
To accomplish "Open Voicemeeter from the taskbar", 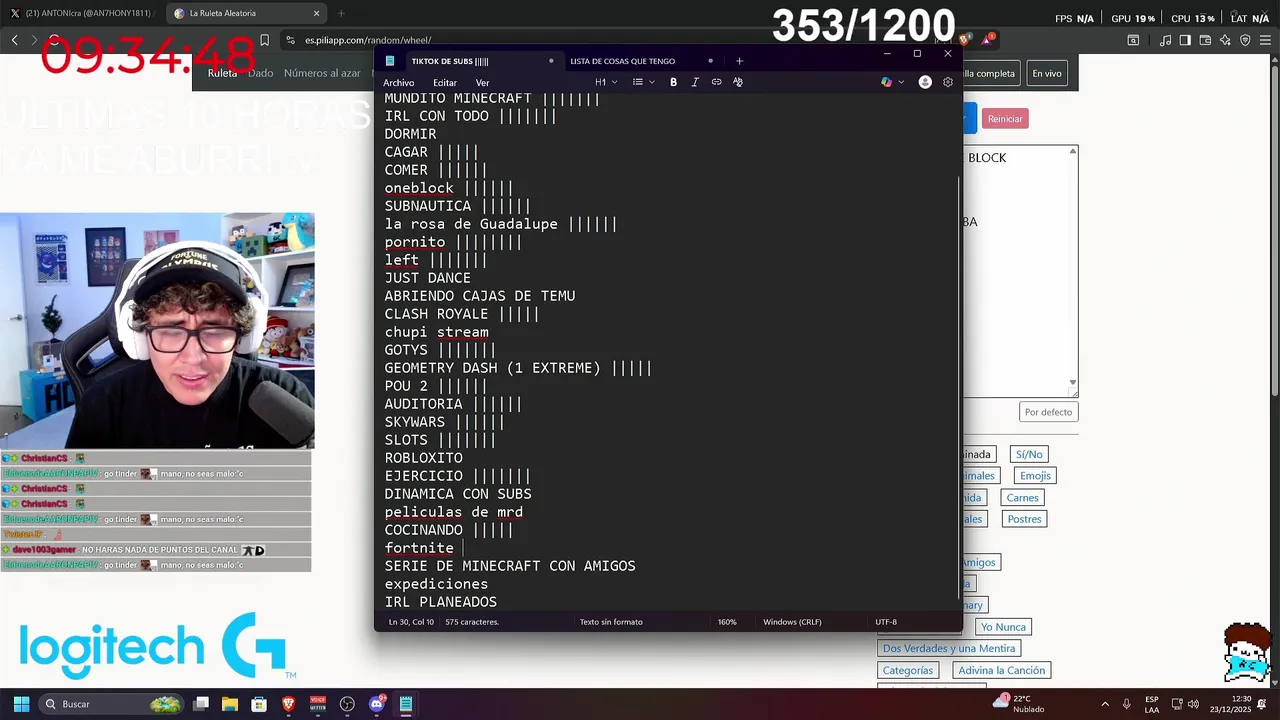I will [x=318, y=704].
